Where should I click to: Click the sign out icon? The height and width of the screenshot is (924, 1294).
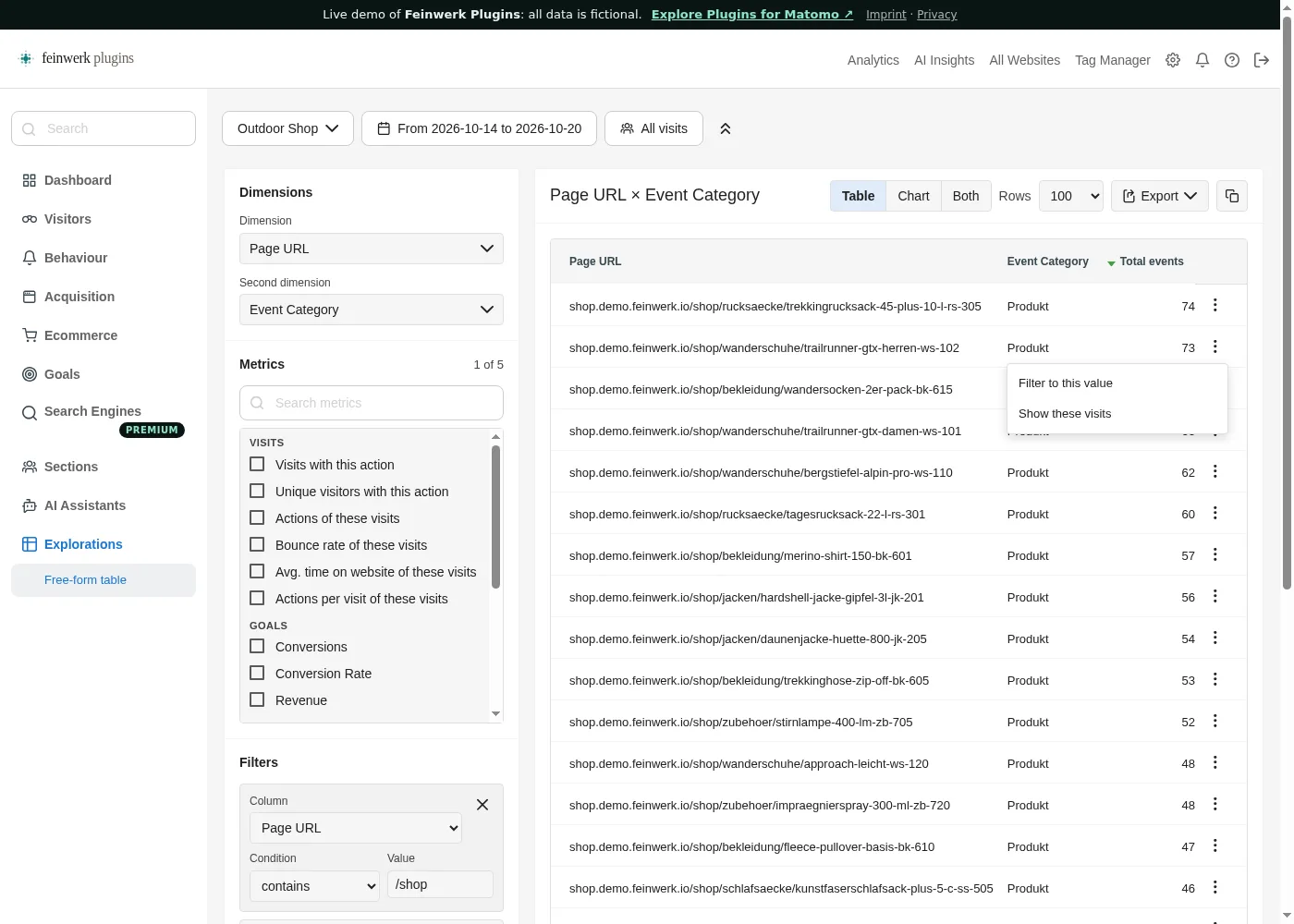(x=1262, y=60)
